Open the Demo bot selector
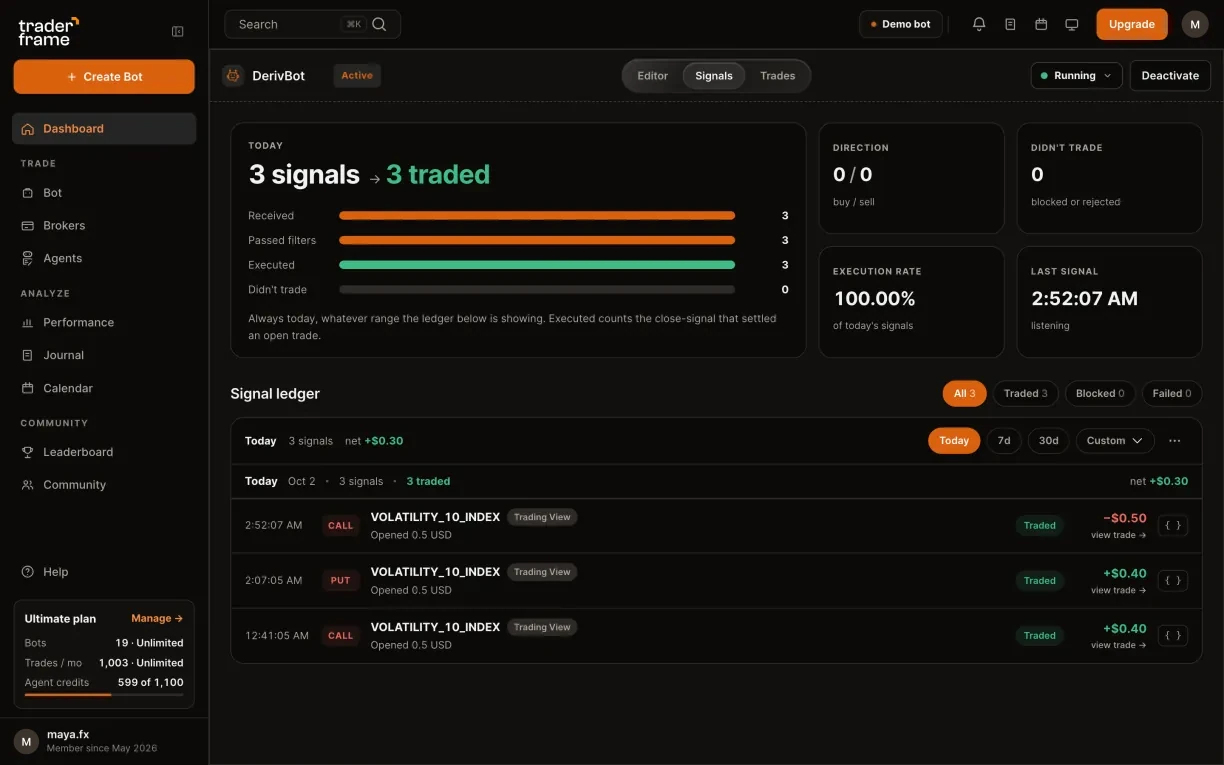This screenshot has width=1224, height=765. (900, 24)
